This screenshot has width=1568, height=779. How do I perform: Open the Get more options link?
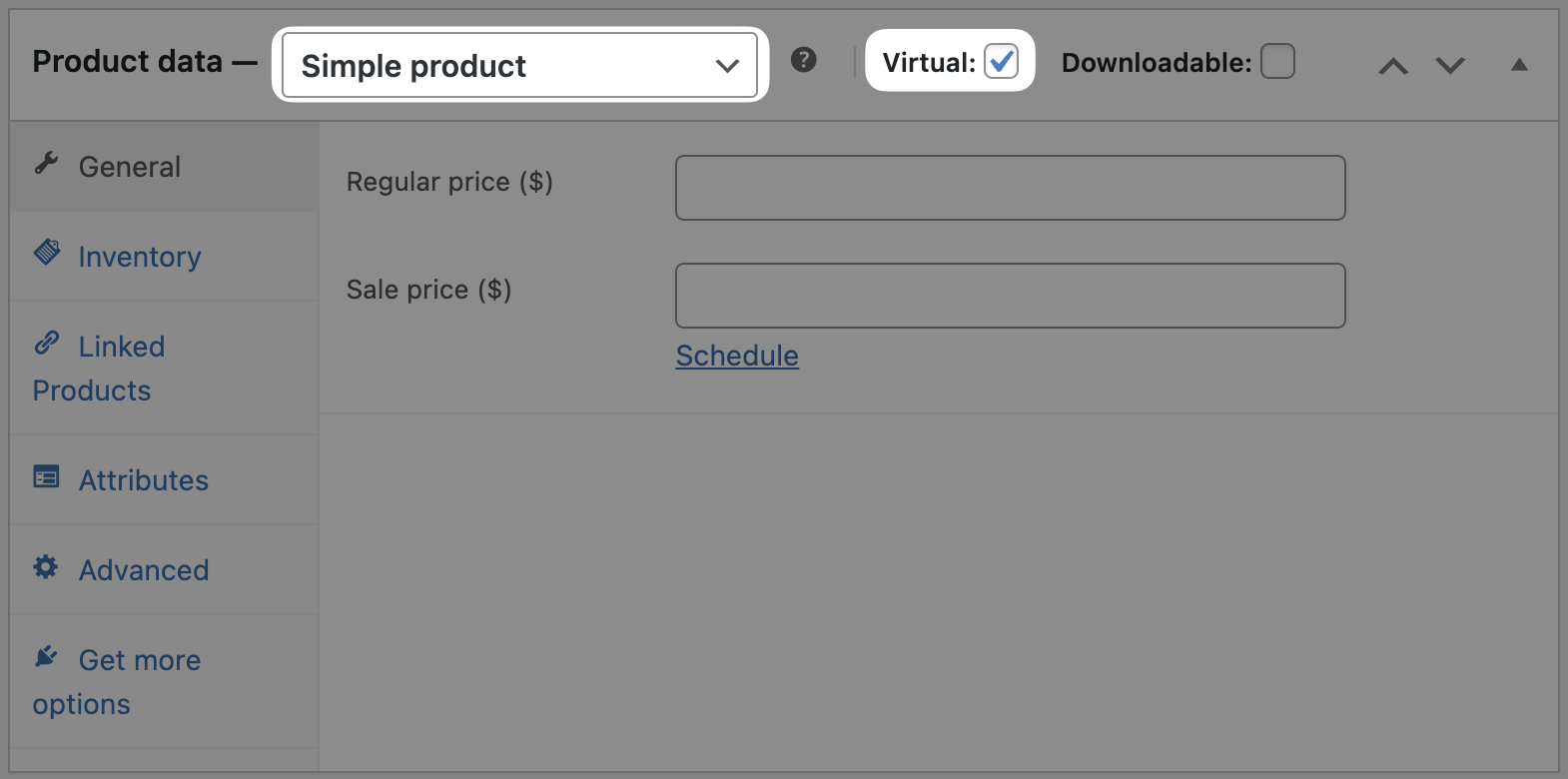point(140,661)
